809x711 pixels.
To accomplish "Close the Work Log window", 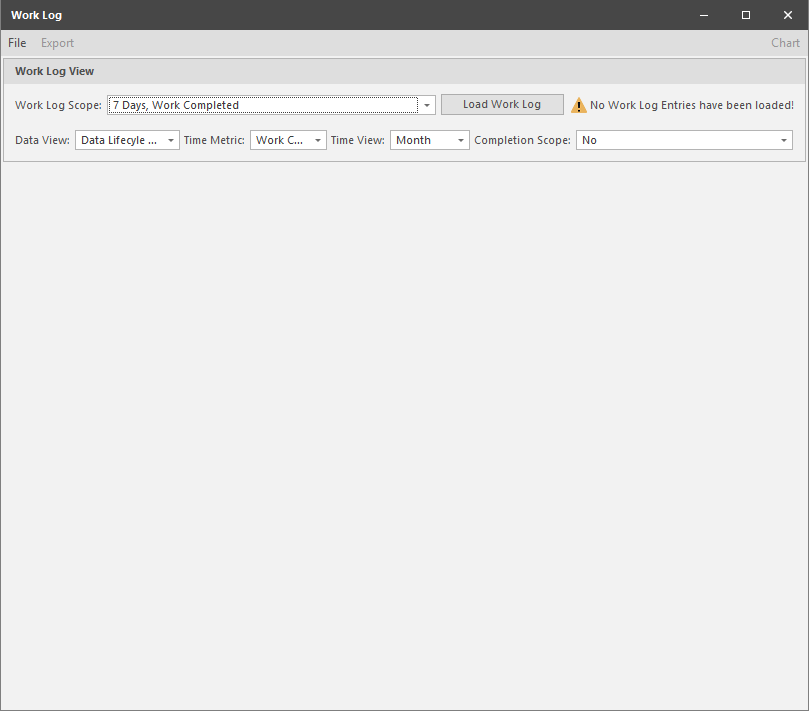I will click(787, 15).
